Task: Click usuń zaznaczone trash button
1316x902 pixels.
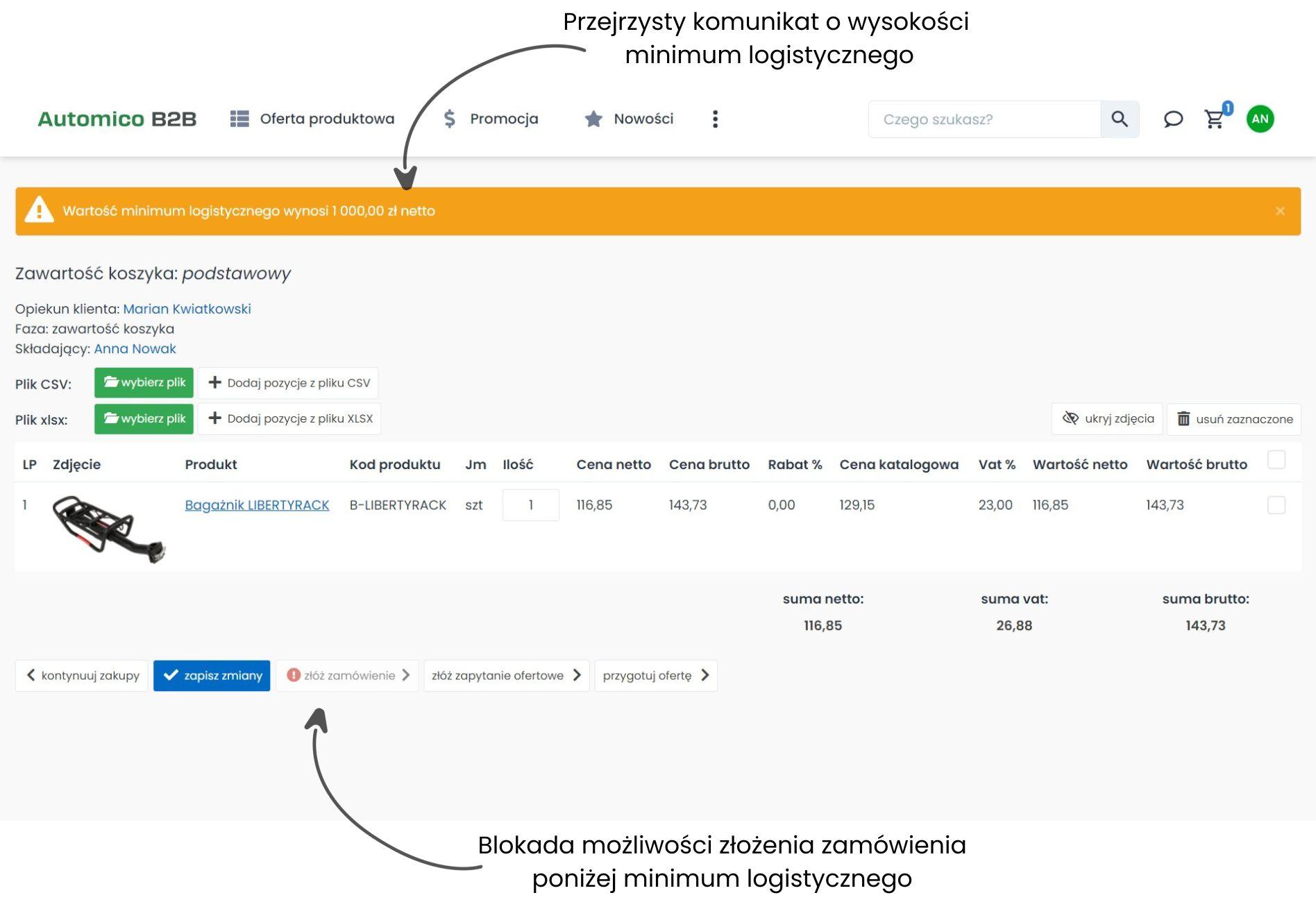Action: [x=1234, y=419]
